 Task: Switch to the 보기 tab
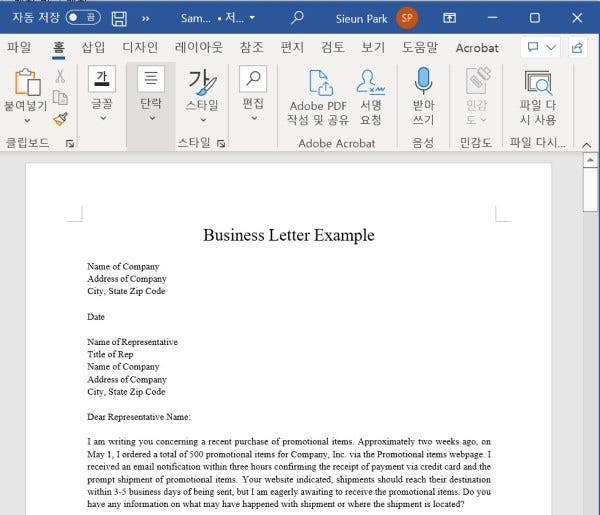pos(373,47)
